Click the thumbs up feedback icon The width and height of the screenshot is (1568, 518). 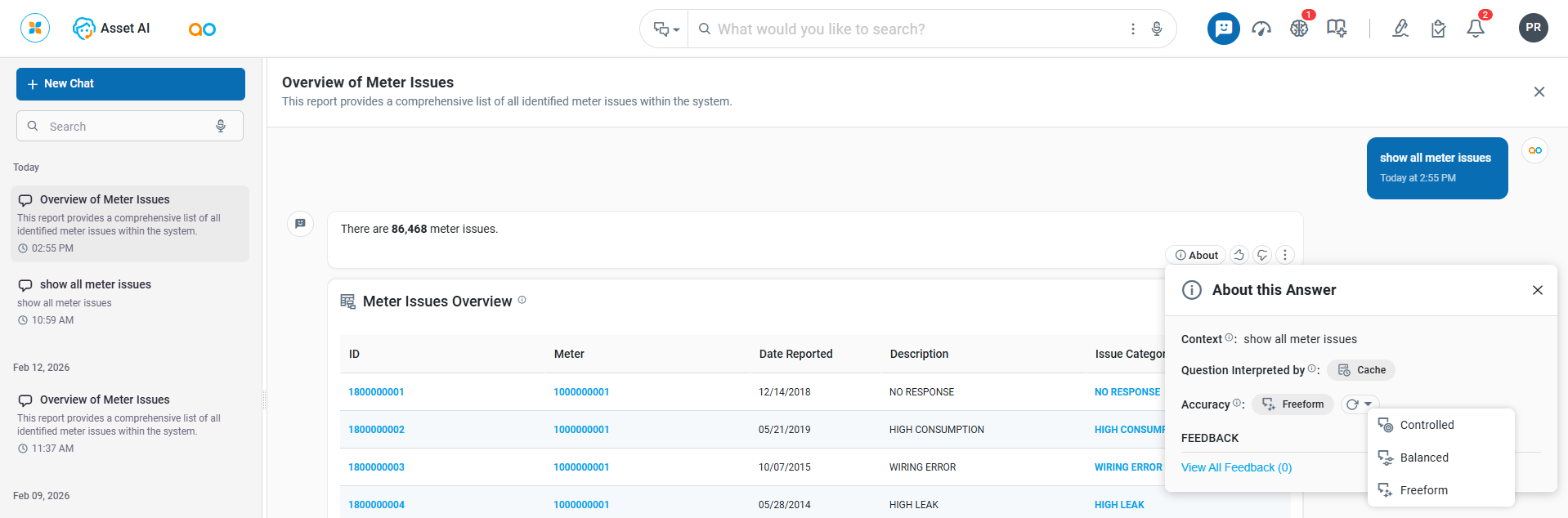(1239, 255)
